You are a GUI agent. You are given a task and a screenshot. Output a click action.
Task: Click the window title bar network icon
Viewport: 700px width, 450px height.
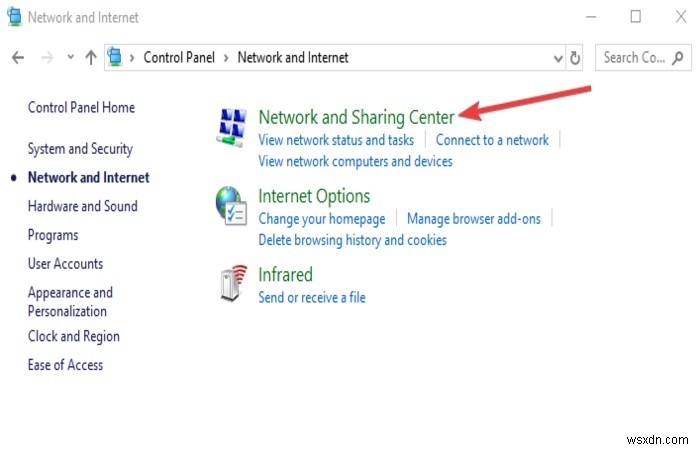14,17
